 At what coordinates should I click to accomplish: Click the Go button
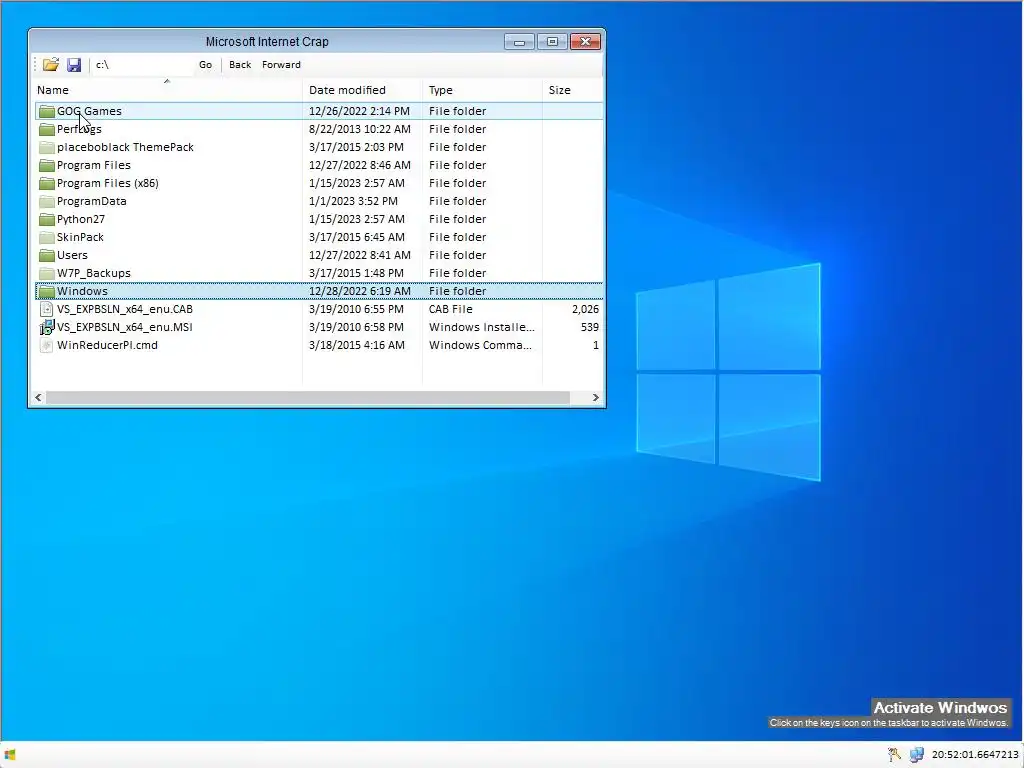[205, 65]
